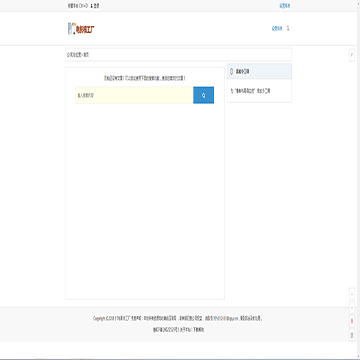Focus the yellow search keyword input field
This screenshot has height=360, width=360.
point(134,95)
